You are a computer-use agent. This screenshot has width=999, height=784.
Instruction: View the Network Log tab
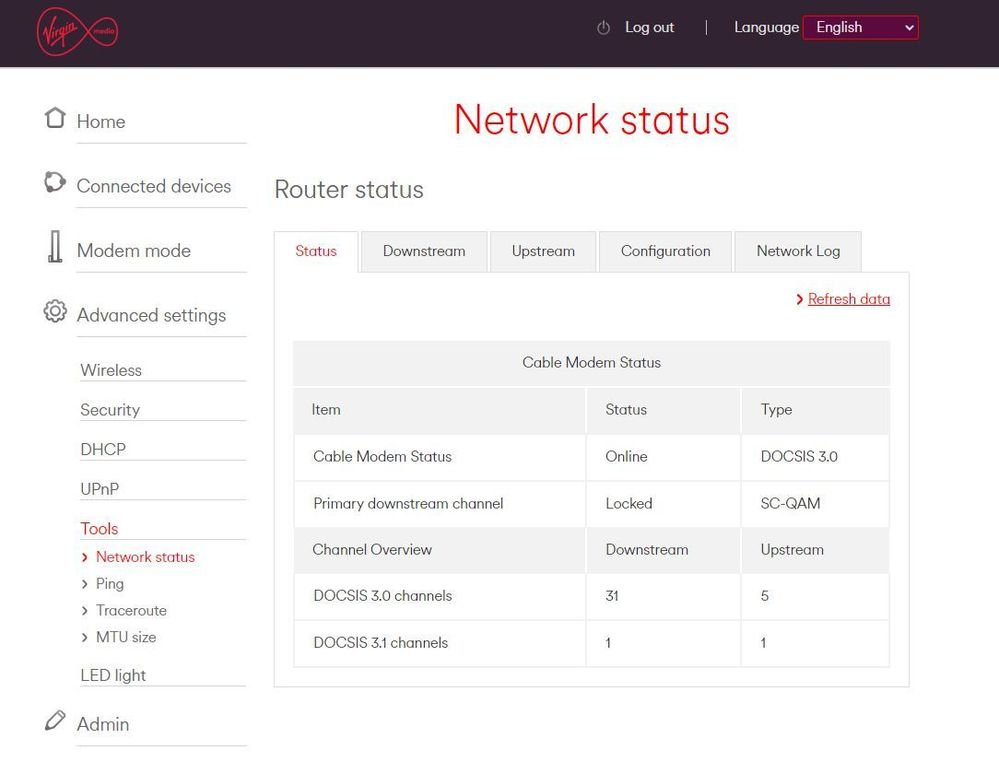(798, 251)
